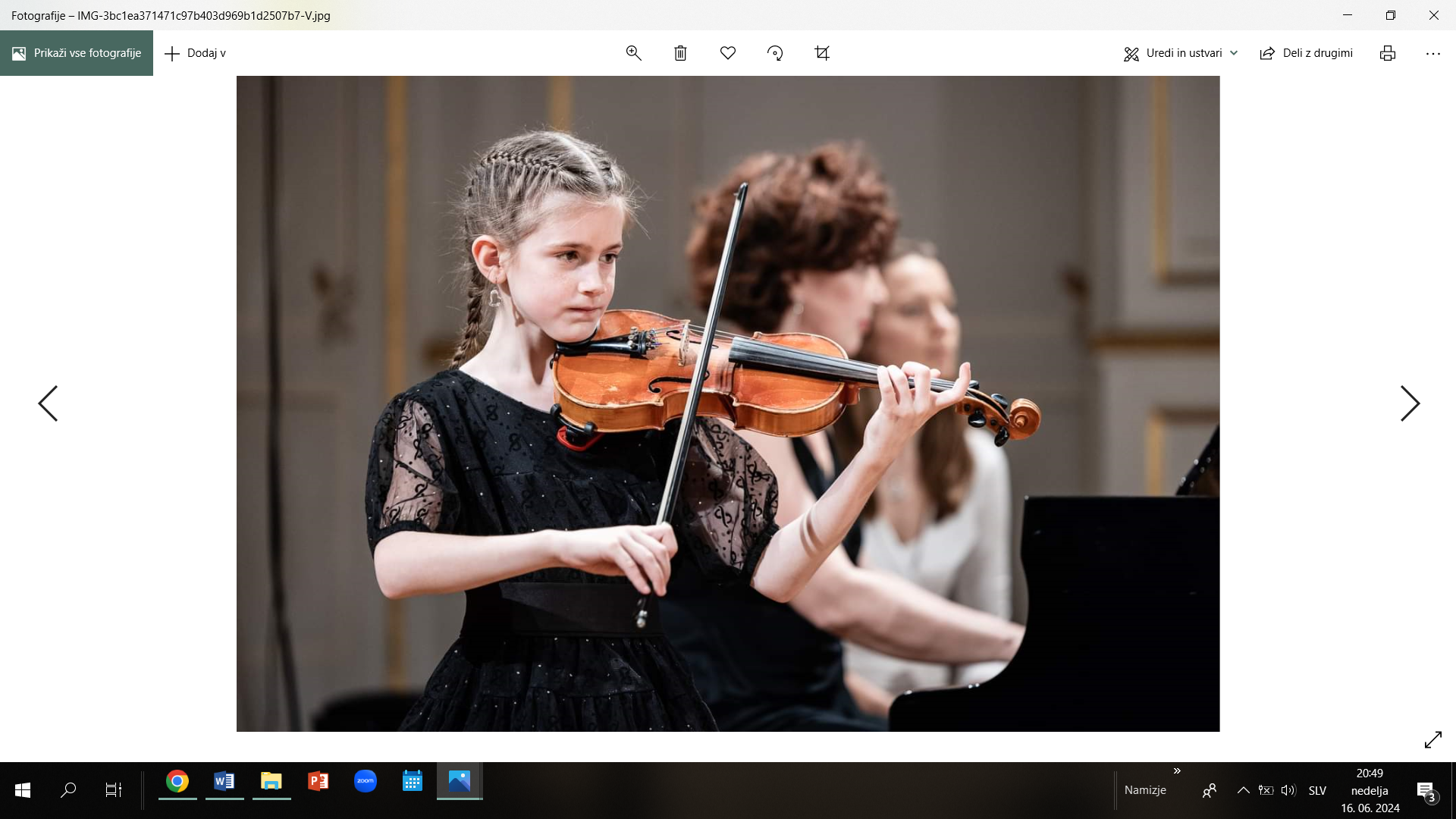Go to next photo with right arrow
The image size is (1456, 819).
[x=1410, y=403]
